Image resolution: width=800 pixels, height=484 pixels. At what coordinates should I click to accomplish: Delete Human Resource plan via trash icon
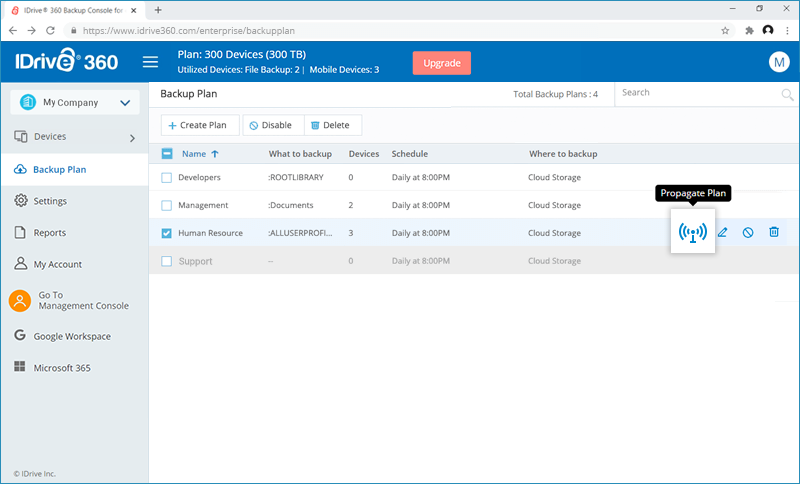tap(774, 232)
